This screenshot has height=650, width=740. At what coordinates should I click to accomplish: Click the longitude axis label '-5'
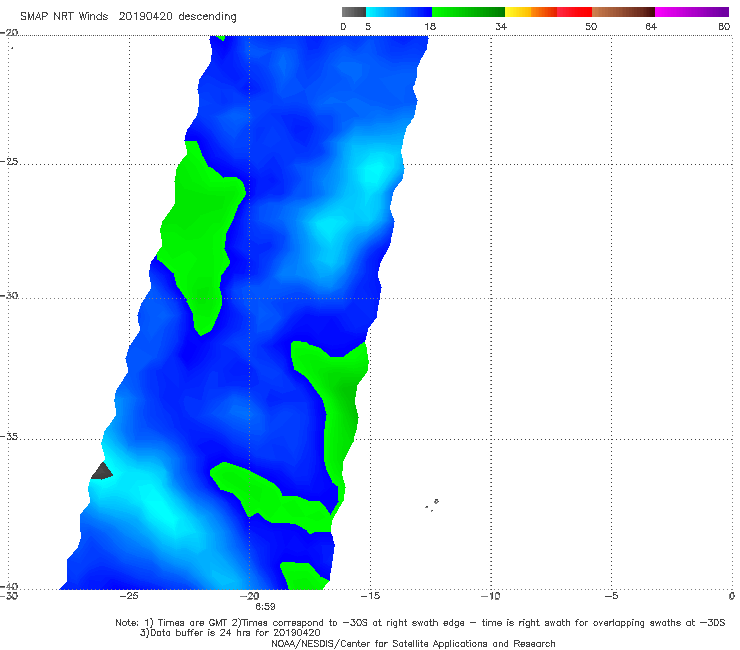pos(611,596)
